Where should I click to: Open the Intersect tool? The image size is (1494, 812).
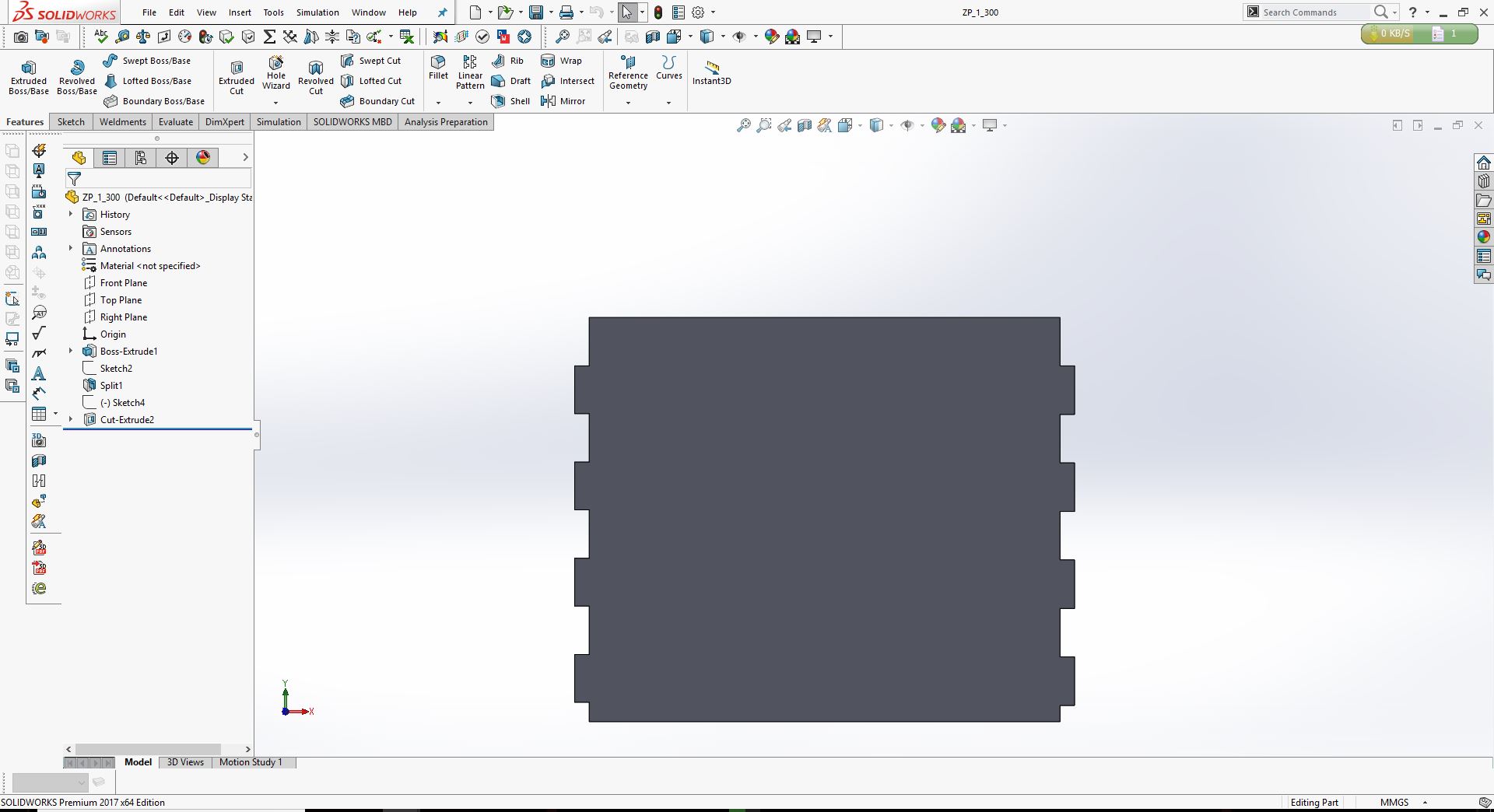coord(567,81)
